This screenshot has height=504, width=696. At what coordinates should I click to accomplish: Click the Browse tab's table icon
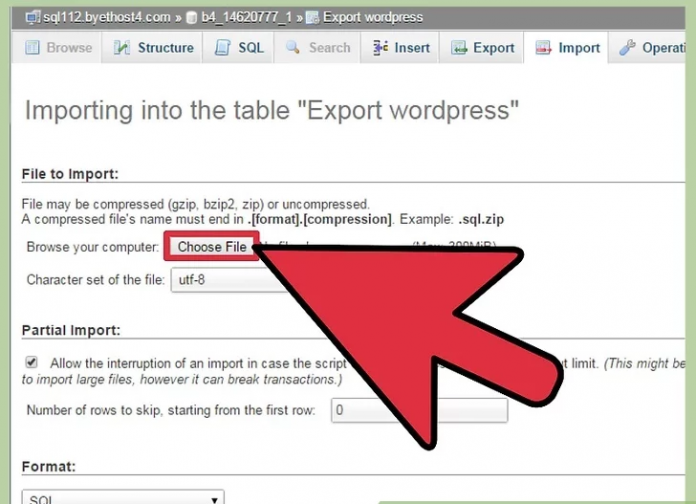pyautogui.click(x=32, y=47)
